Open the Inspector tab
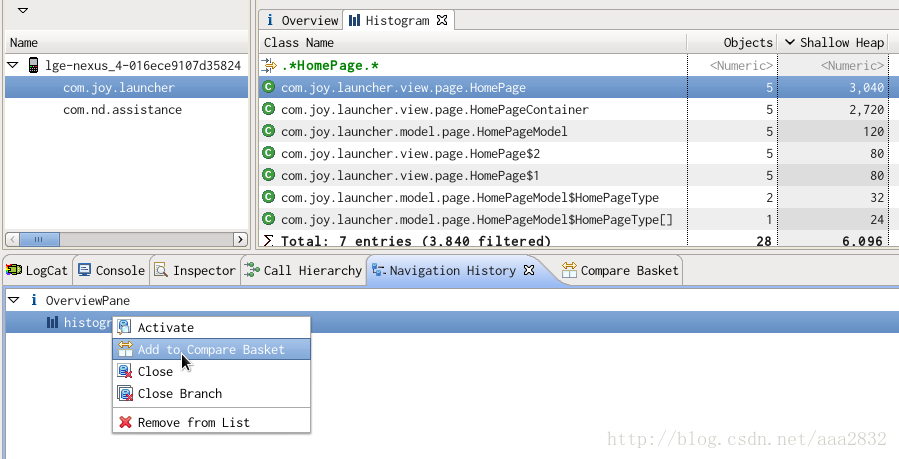The width and height of the screenshot is (899, 459). pyautogui.click(x=195, y=270)
